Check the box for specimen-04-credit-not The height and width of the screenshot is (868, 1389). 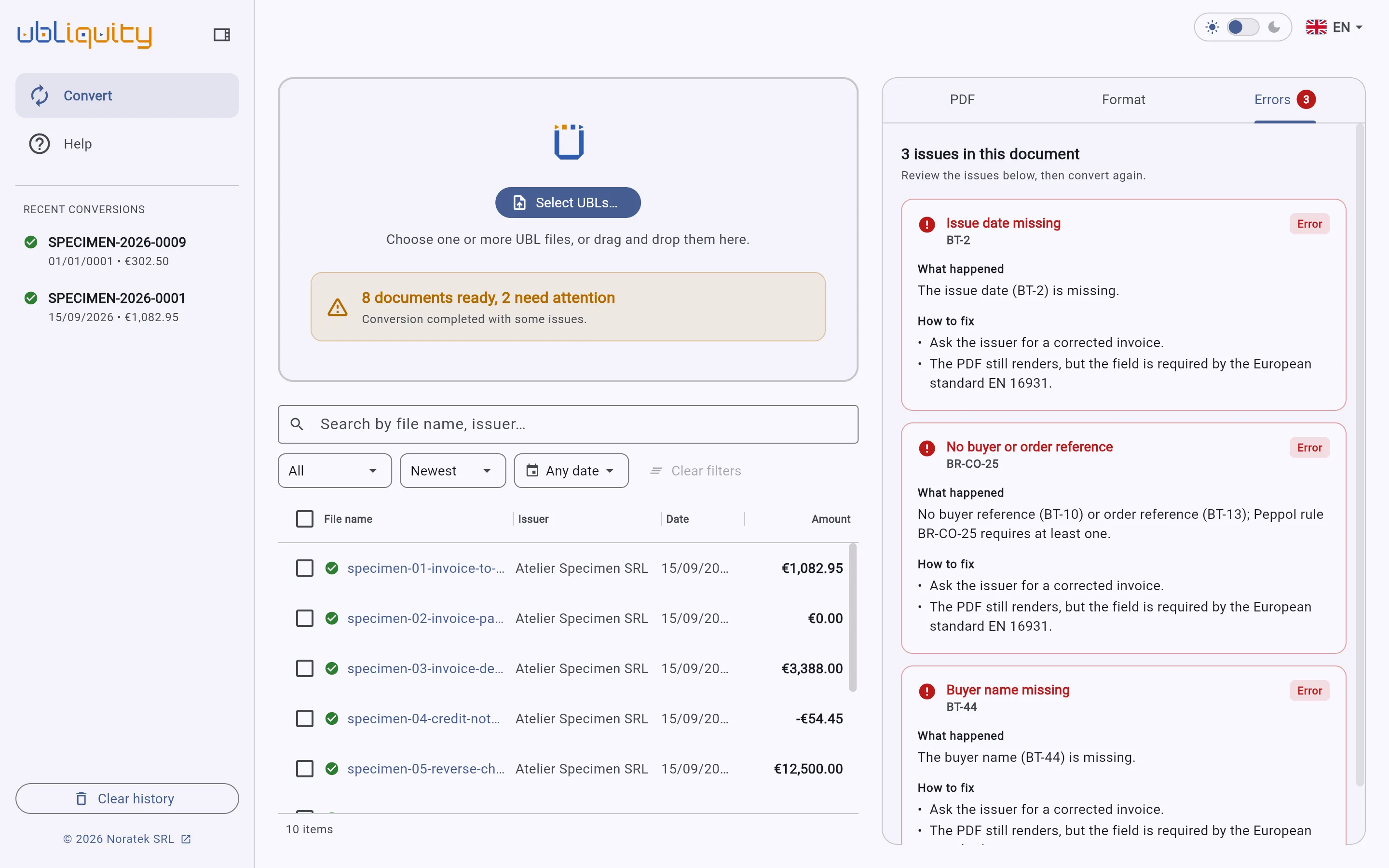[x=305, y=718]
